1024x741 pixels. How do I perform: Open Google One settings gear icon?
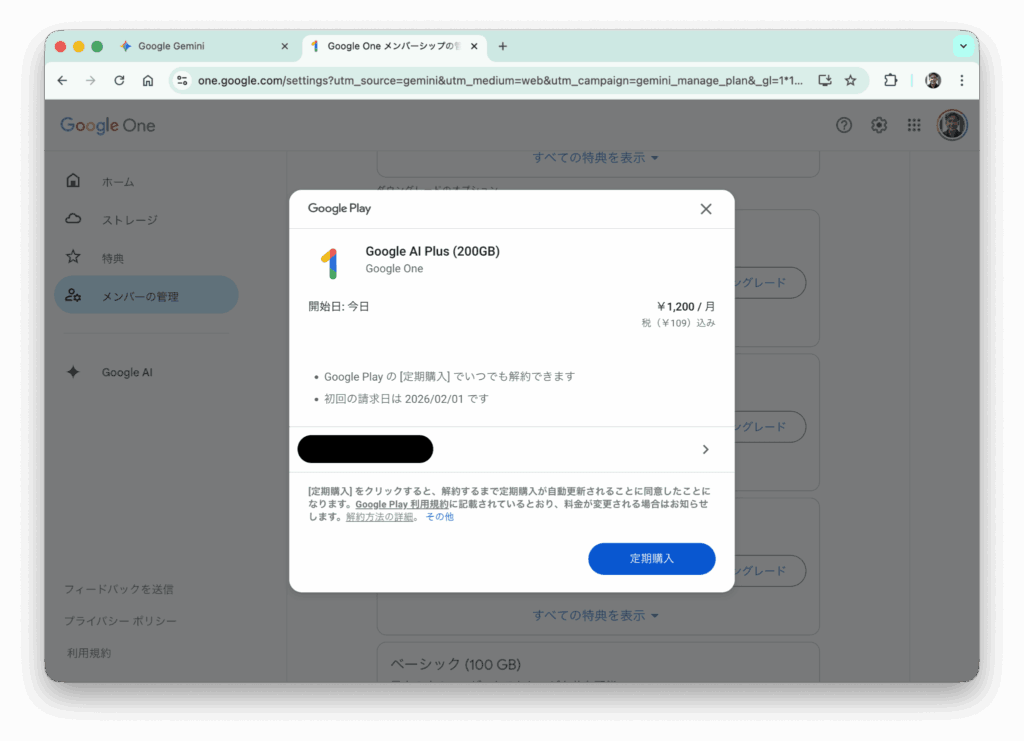(x=879, y=125)
